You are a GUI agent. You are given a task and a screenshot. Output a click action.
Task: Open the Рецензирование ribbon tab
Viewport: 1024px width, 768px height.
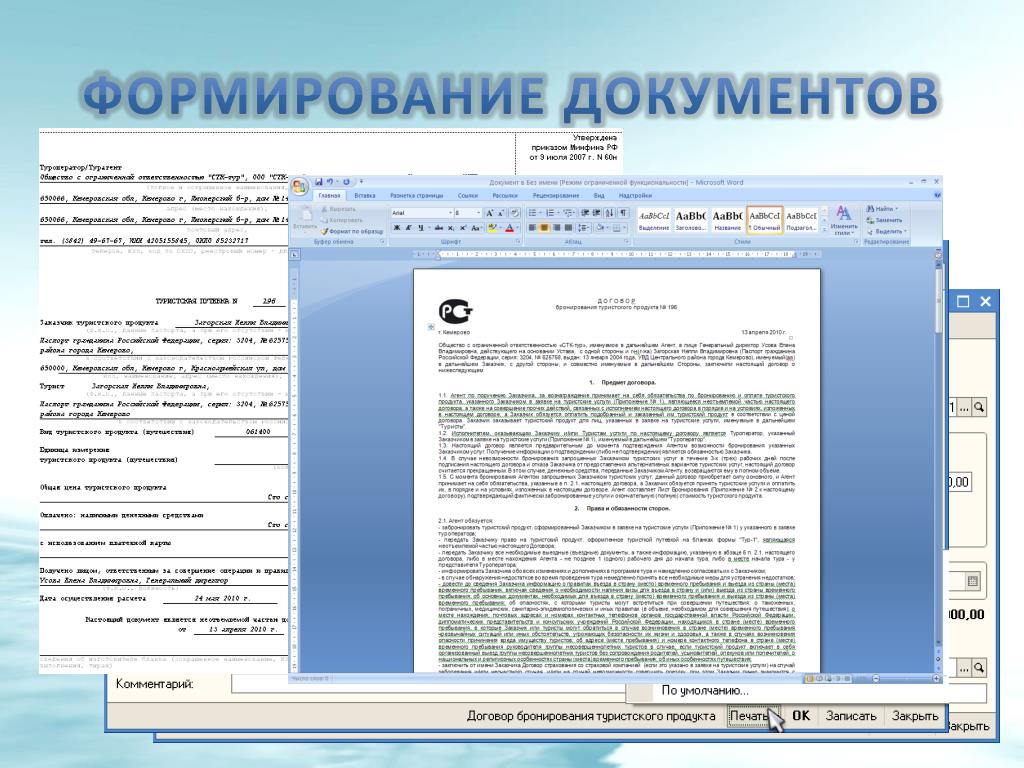(556, 195)
